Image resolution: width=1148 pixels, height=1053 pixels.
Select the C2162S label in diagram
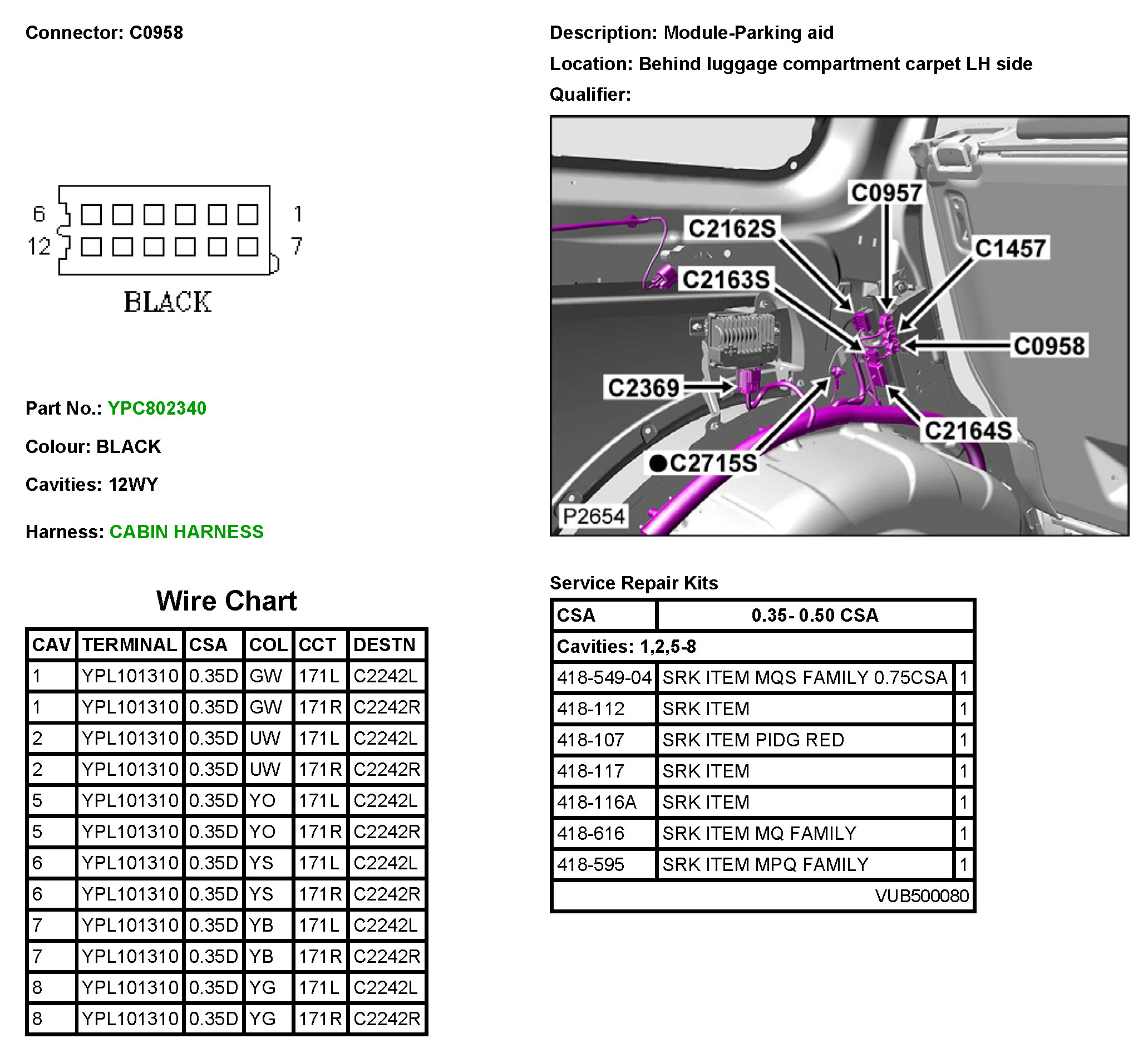pyautogui.click(x=732, y=229)
